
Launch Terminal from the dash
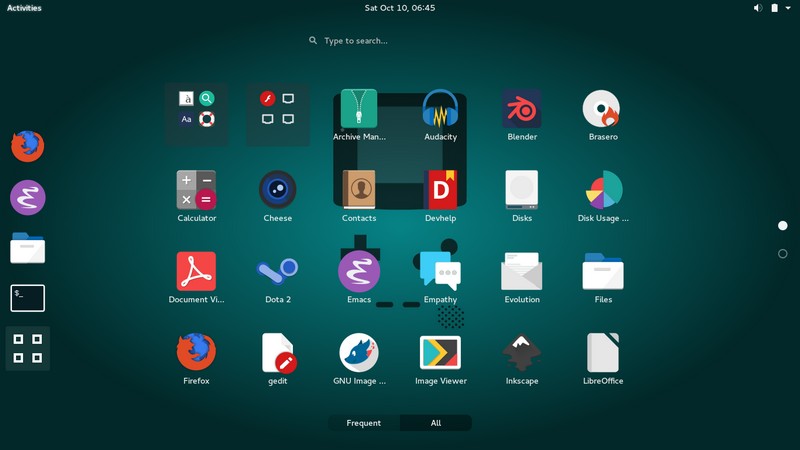tap(28, 298)
